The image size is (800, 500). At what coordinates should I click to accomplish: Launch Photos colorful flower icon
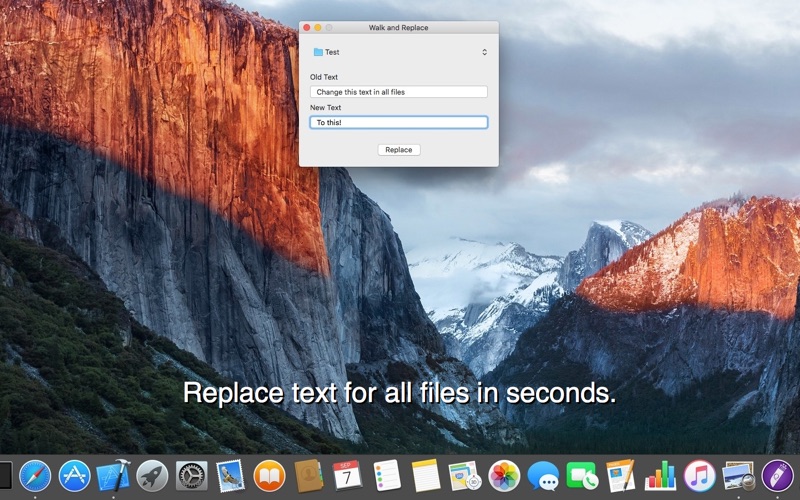(x=504, y=476)
